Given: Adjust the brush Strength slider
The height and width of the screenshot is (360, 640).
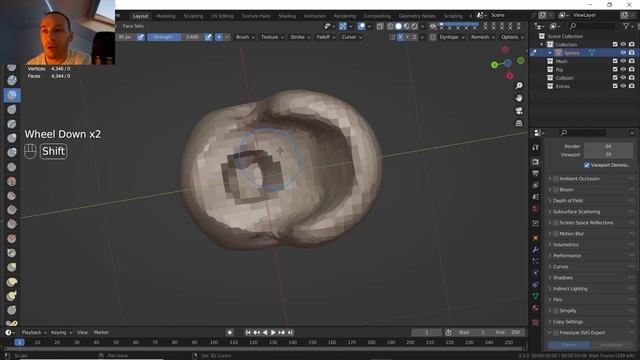Looking at the screenshot, I should (x=175, y=37).
